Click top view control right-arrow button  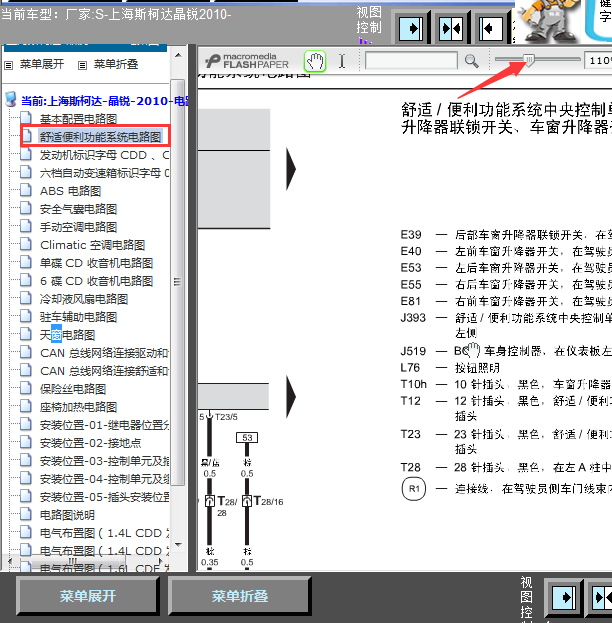click(412, 28)
